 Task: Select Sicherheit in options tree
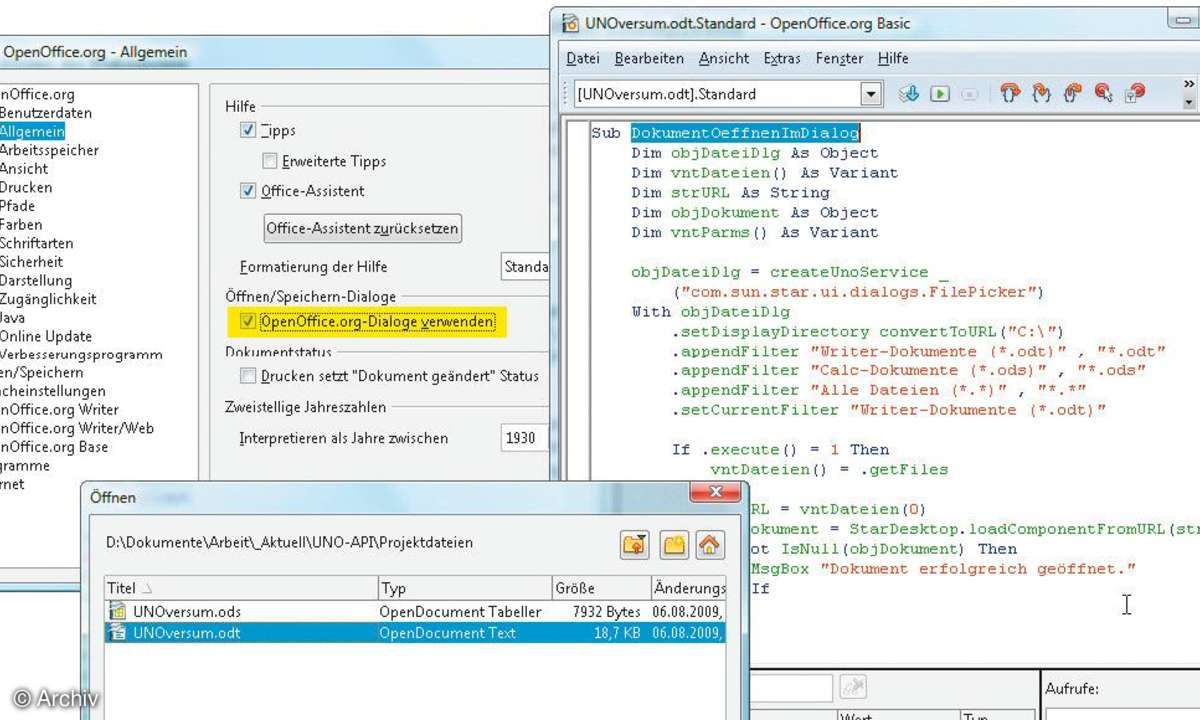pyautogui.click(x=32, y=261)
